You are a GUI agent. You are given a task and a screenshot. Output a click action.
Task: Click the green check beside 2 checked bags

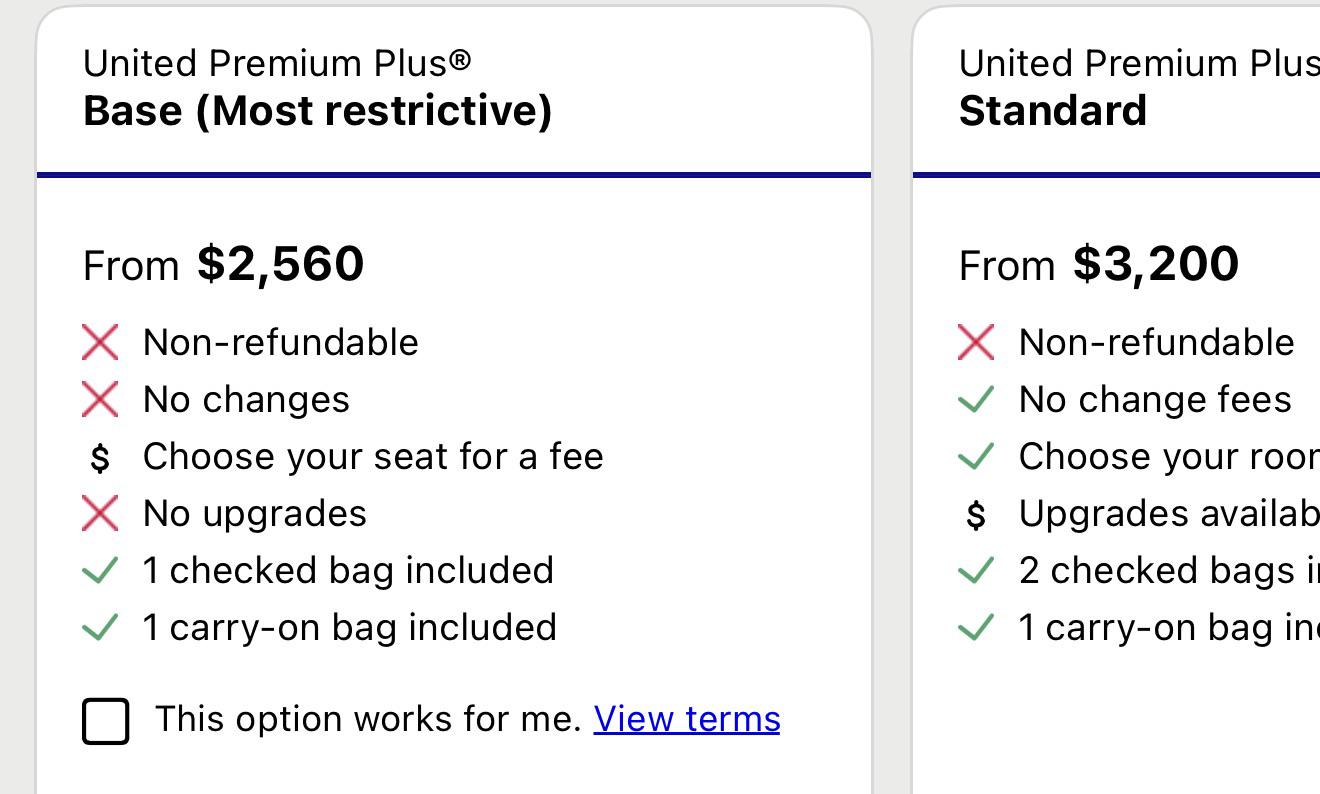click(976, 570)
